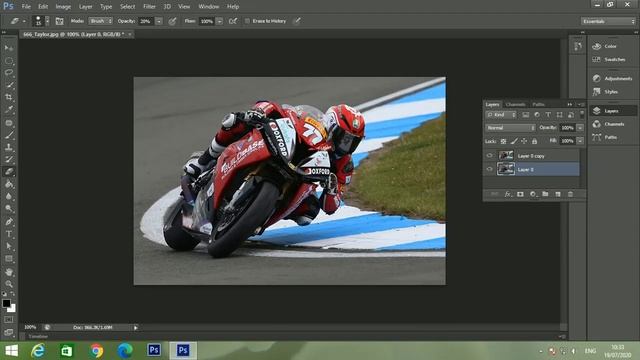Select the Dodge tool
The width and height of the screenshot is (640, 360).
(x=9, y=209)
